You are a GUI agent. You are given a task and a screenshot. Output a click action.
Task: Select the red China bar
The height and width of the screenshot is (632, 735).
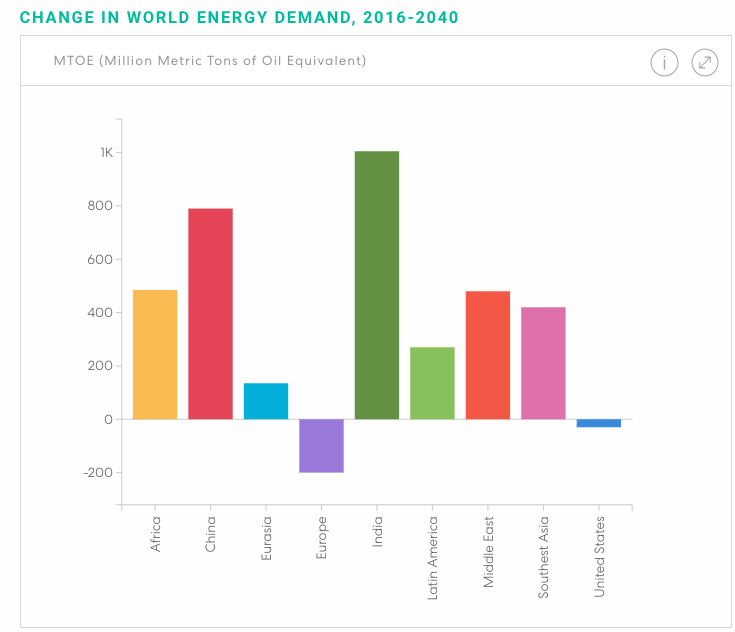click(x=210, y=313)
